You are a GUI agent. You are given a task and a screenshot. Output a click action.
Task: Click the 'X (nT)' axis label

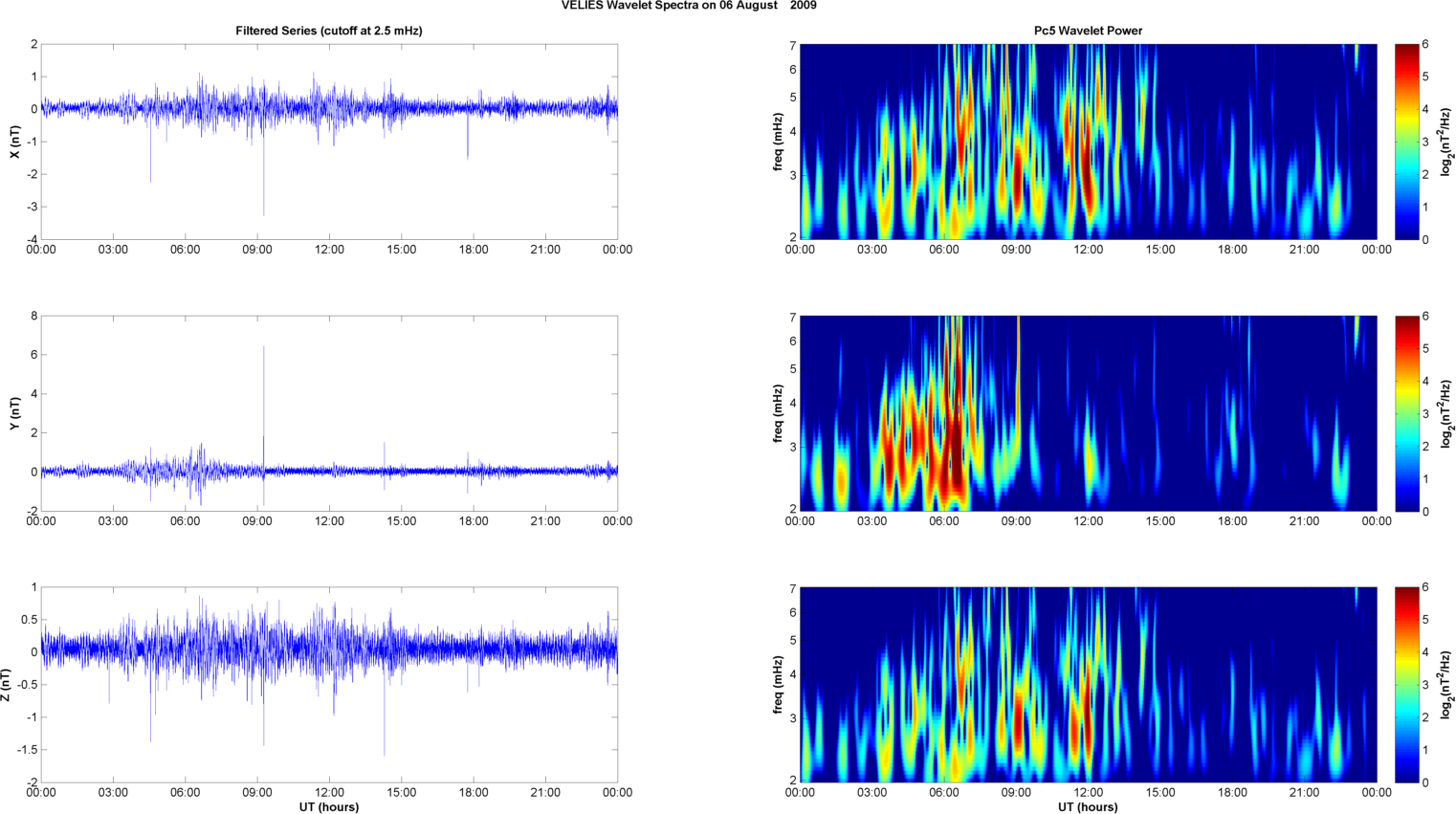(x=14, y=142)
